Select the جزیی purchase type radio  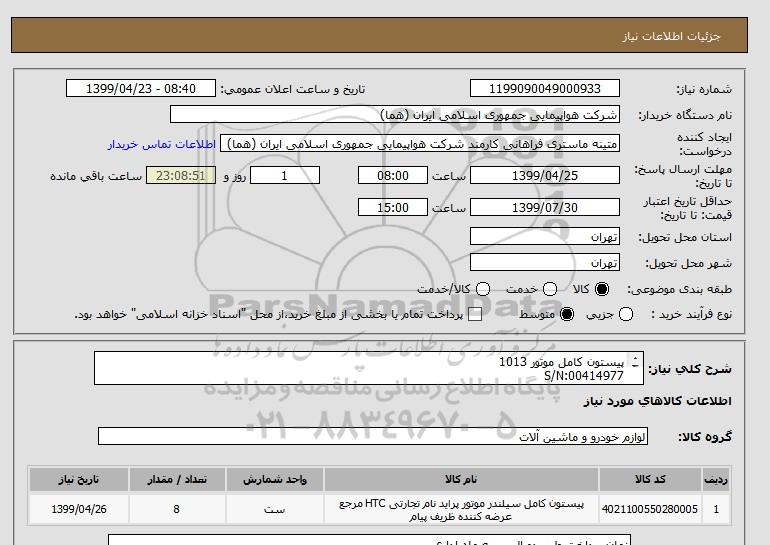coord(626,314)
